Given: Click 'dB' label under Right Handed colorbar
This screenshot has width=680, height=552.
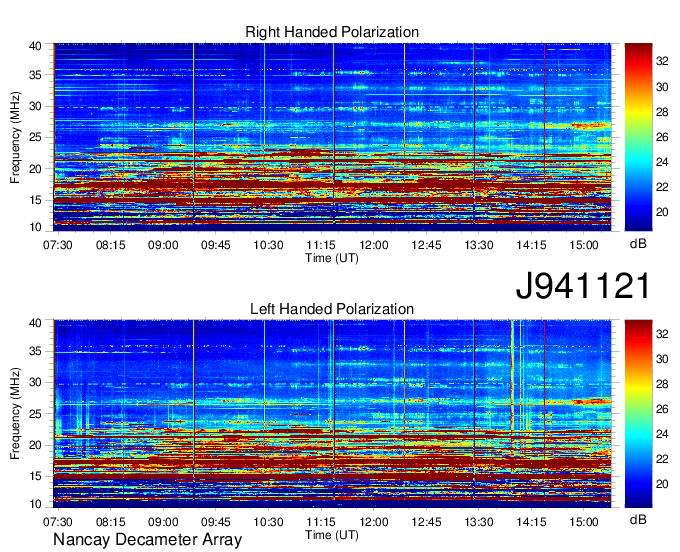Looking at the screenshot, I should click(638, 244).
